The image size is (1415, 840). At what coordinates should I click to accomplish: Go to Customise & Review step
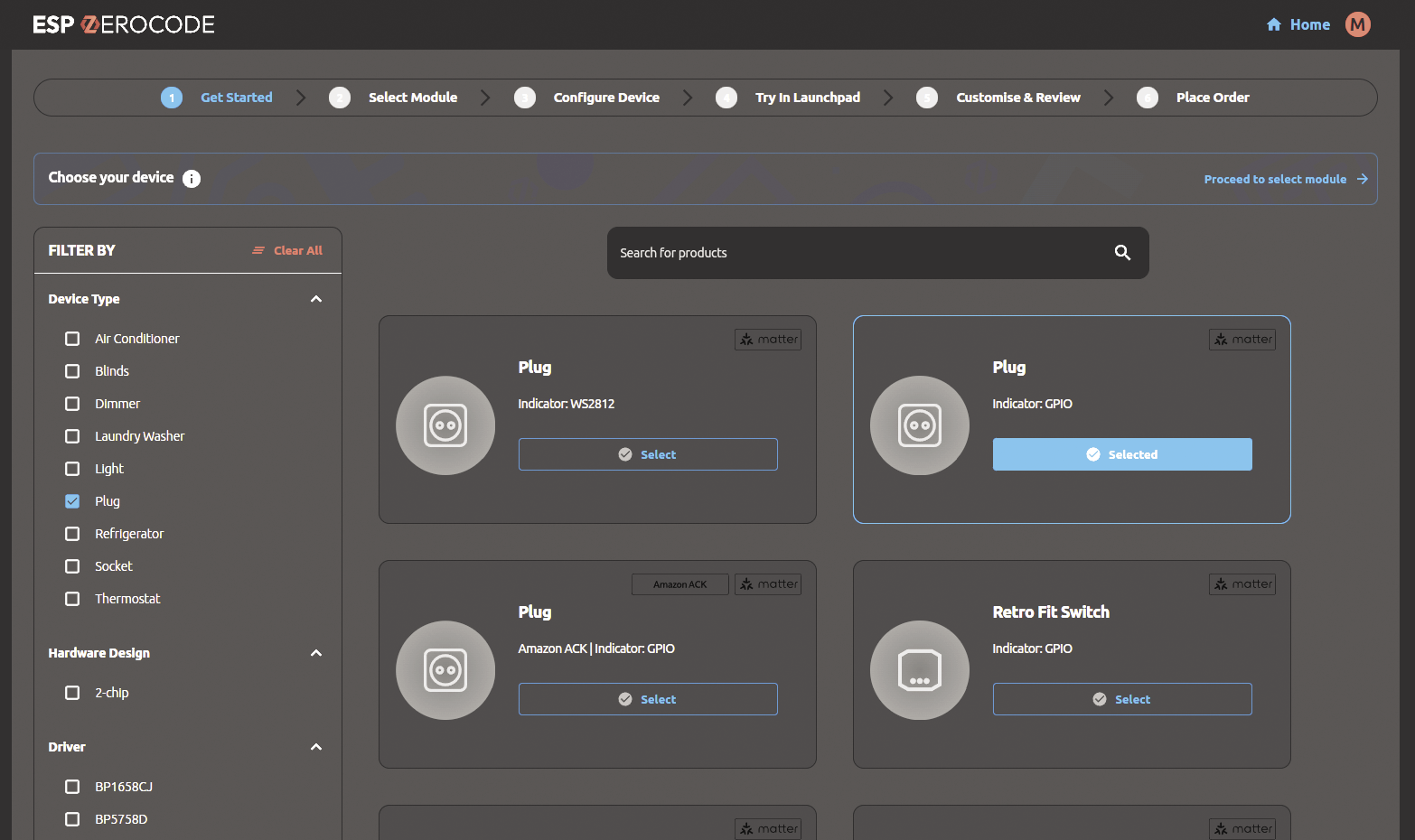1018,98
